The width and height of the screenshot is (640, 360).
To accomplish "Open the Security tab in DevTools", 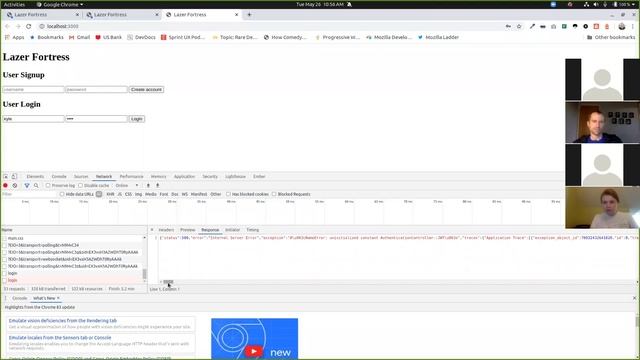I will (210, 176).
